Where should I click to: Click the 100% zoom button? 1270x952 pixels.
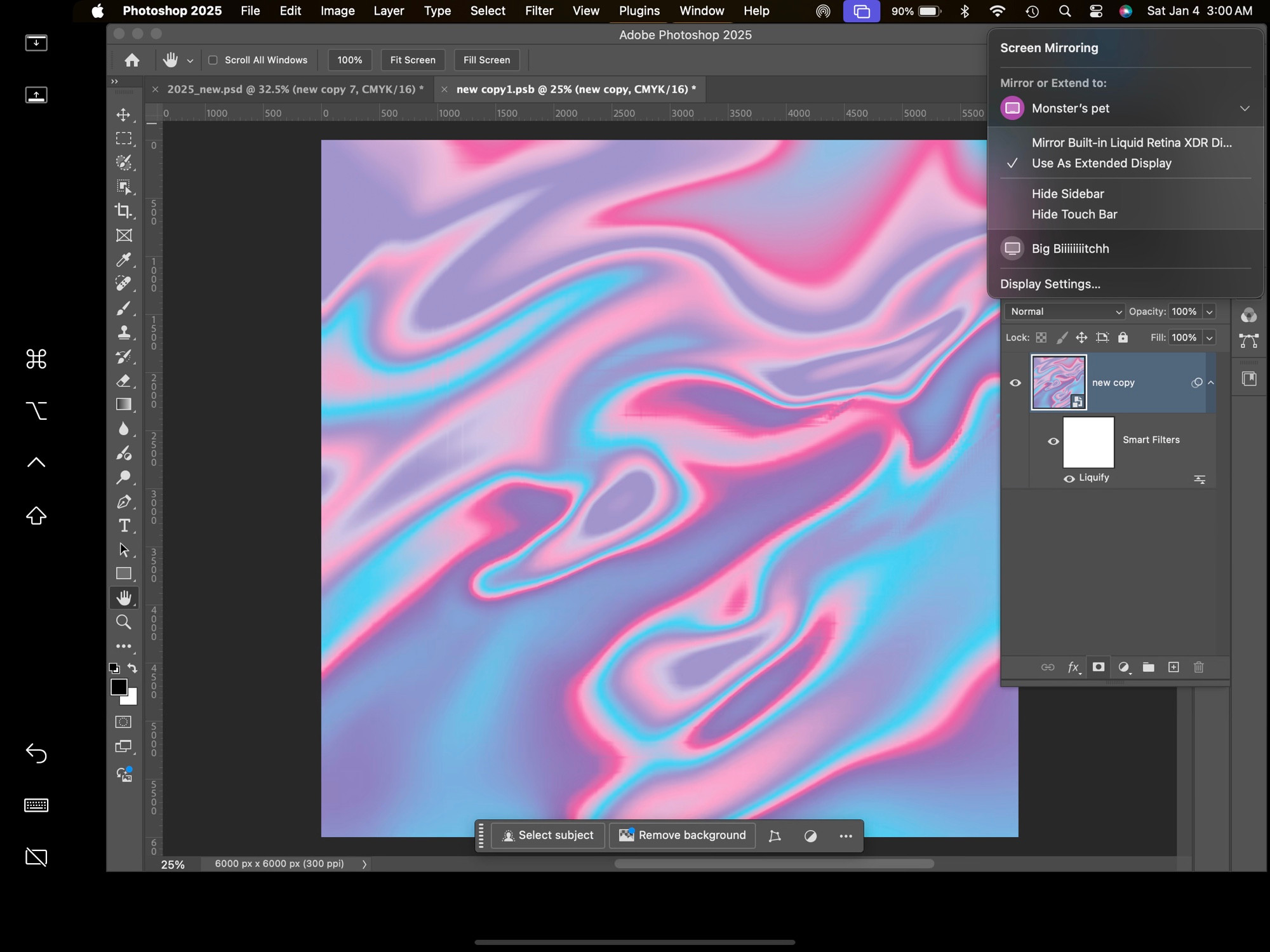350,60
